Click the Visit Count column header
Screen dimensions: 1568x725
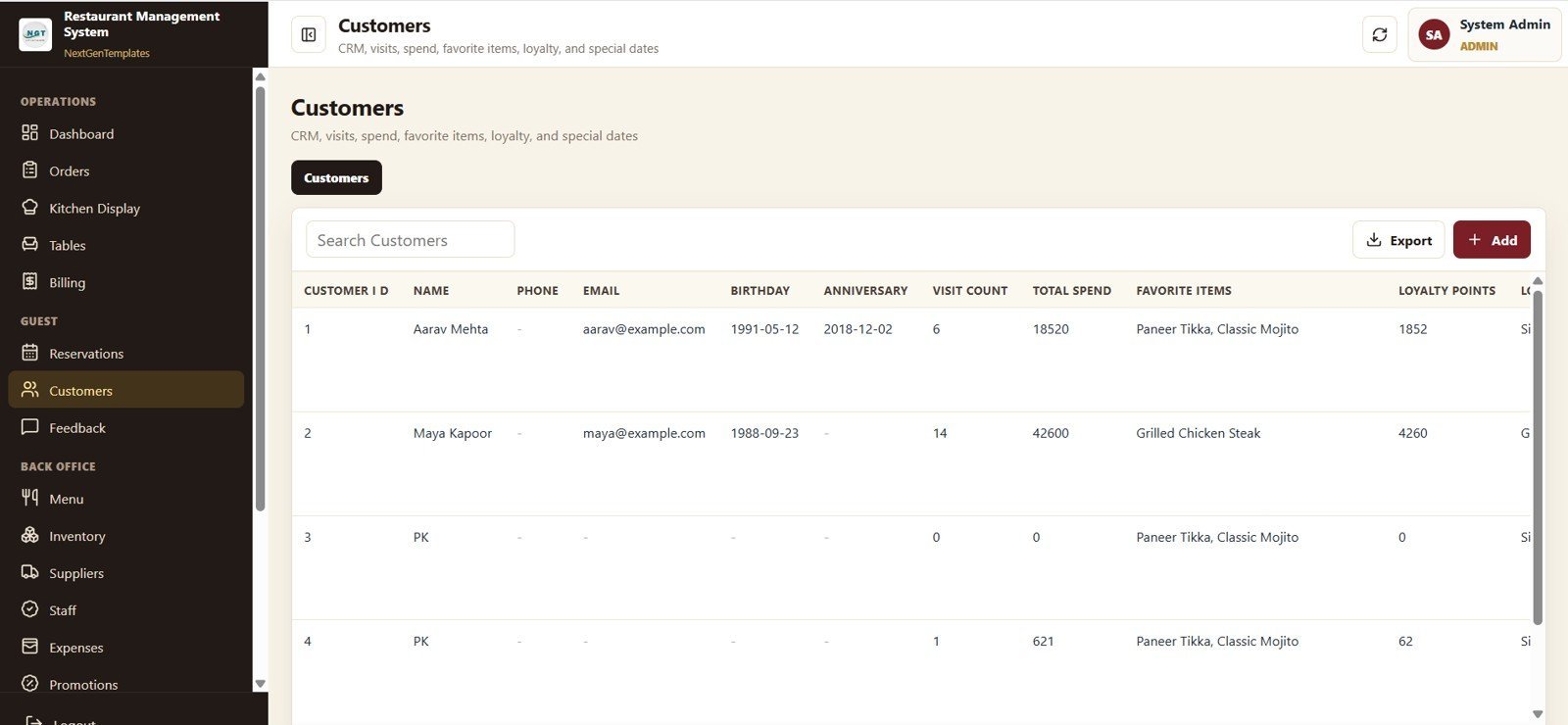[x=969, y=291]
